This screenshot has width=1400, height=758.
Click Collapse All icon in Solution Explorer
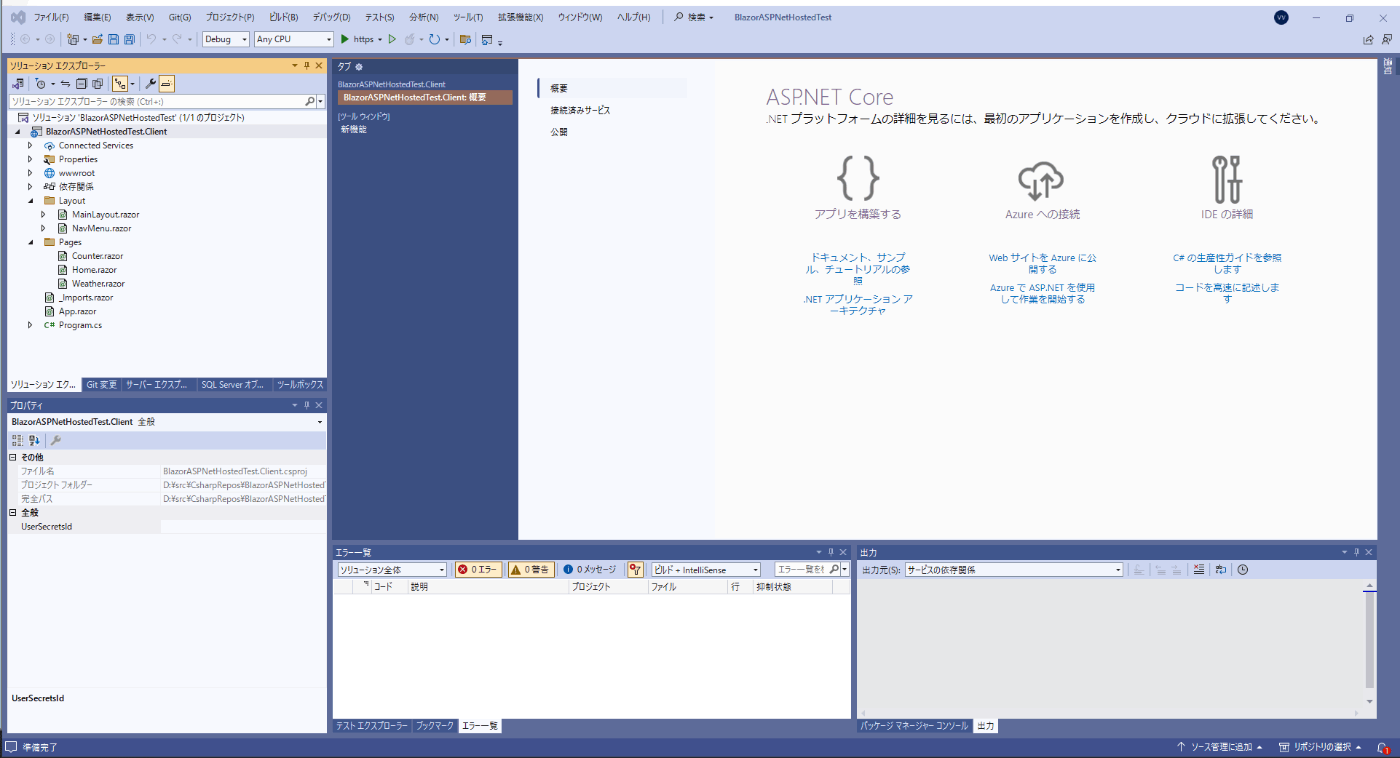[x=82, y=84]
